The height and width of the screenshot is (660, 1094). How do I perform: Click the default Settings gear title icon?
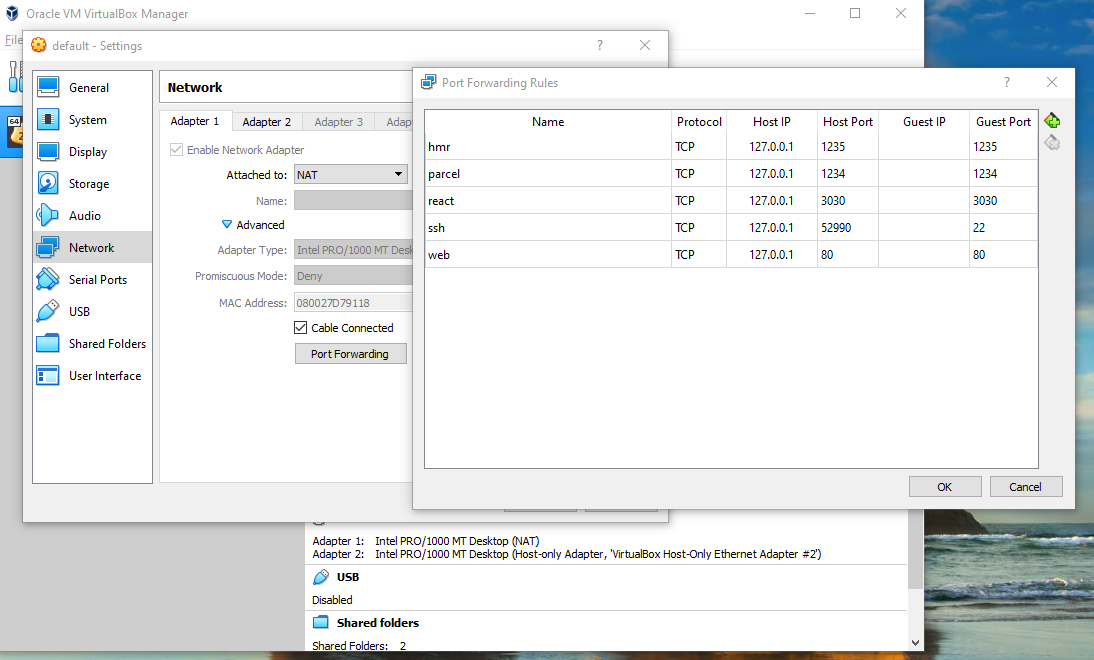point(39,45)
